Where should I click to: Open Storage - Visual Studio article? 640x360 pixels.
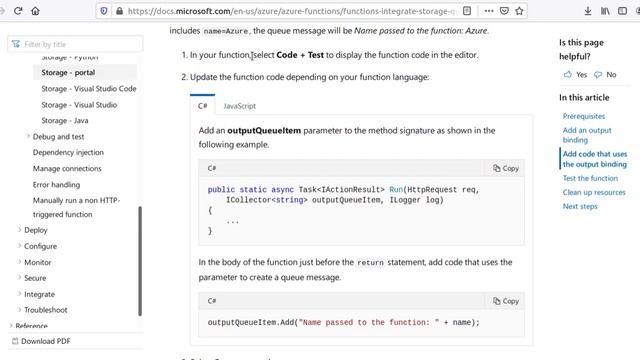pyautogui.click(x=79, y=105)
